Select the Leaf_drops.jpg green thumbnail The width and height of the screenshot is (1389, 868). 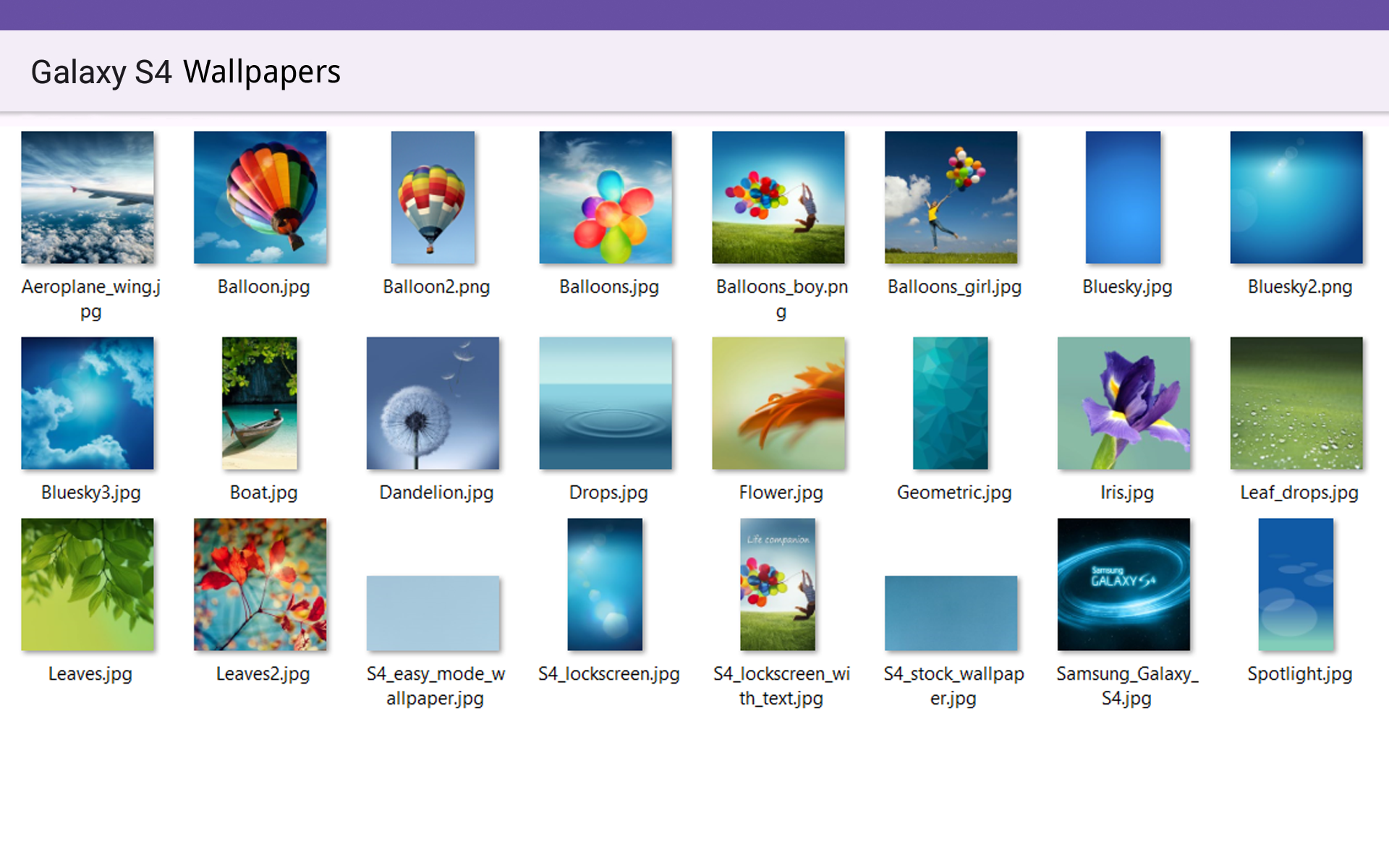[x=1296, y=403]
